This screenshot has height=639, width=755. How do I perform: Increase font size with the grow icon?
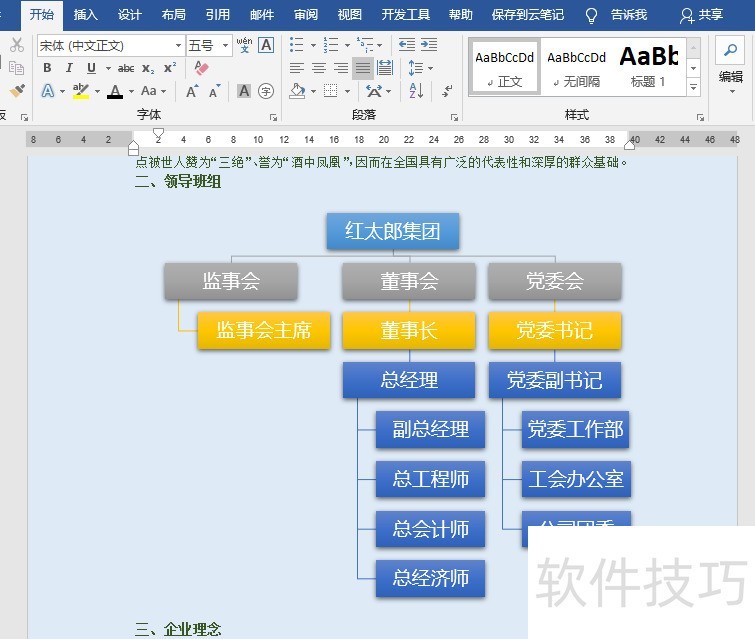pos(192,91)
